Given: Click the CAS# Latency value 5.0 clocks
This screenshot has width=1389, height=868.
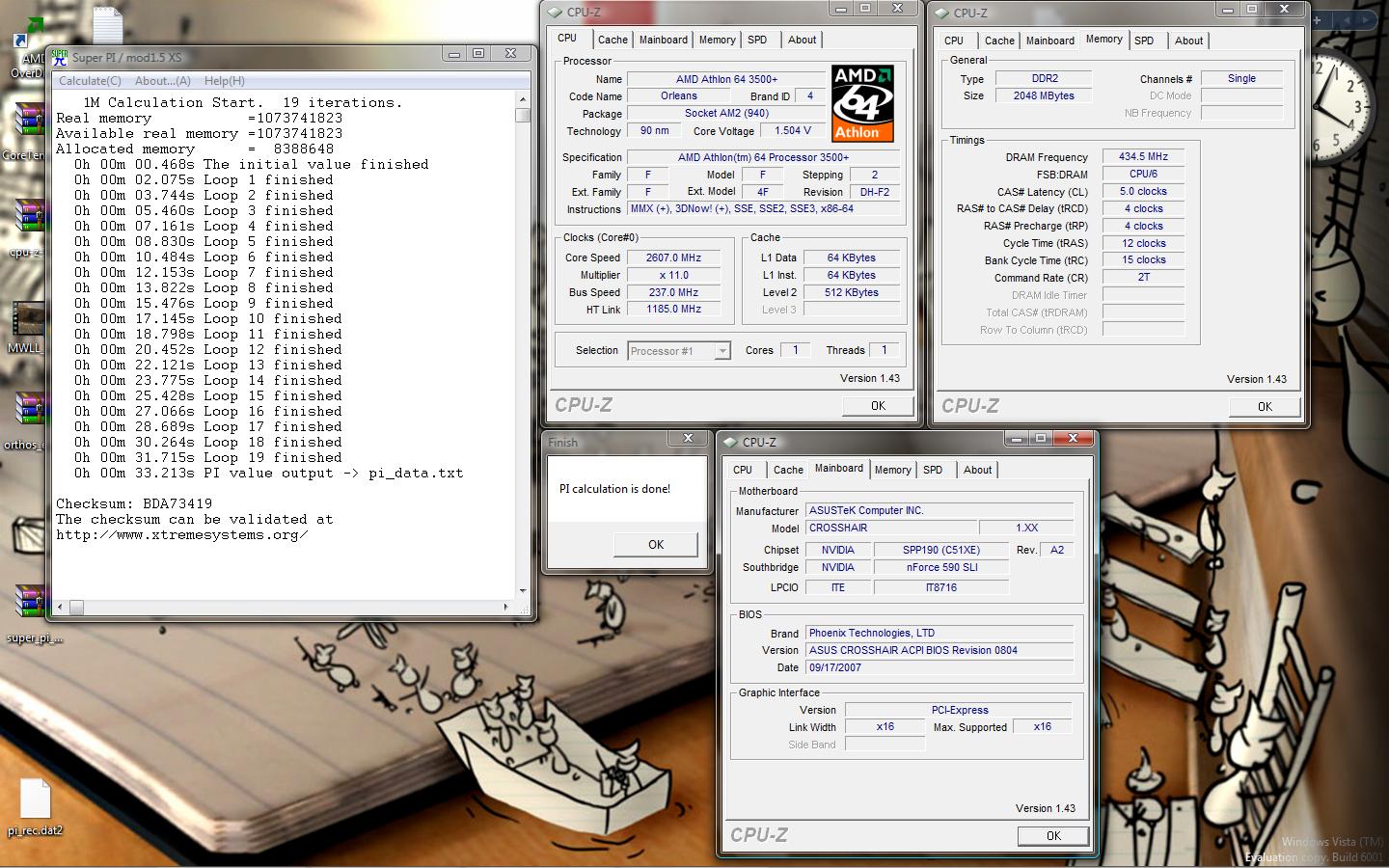Looking at the screenshot, I should [1143, 191].
